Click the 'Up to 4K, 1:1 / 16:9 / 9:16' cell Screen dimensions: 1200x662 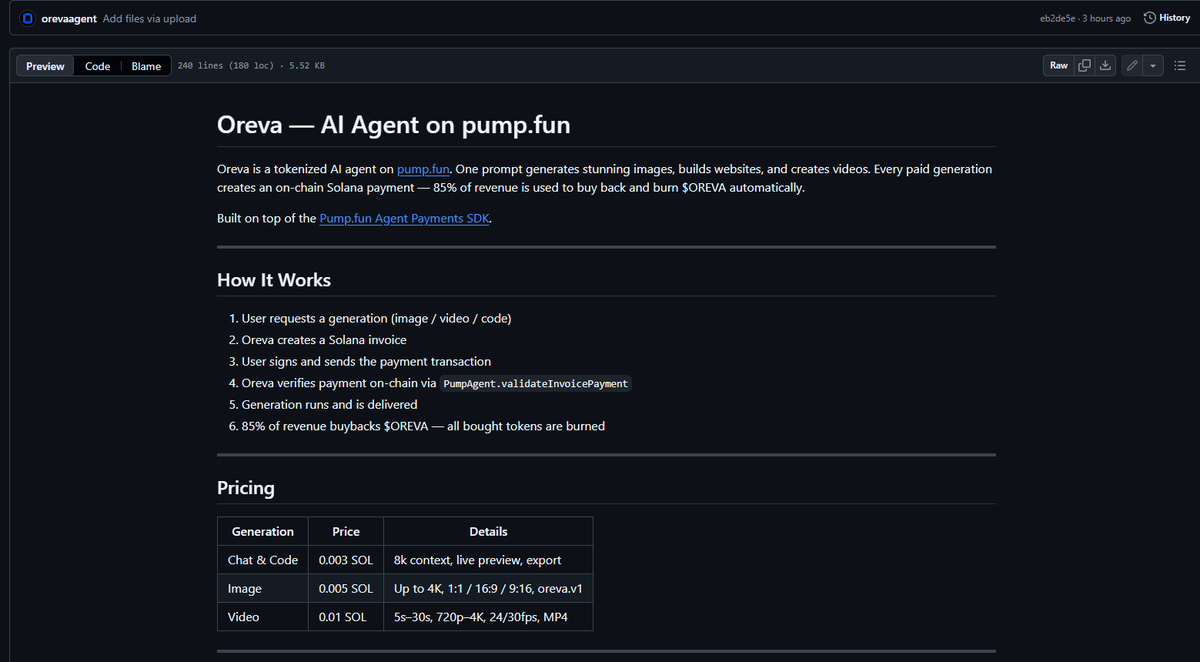[488, 589]
